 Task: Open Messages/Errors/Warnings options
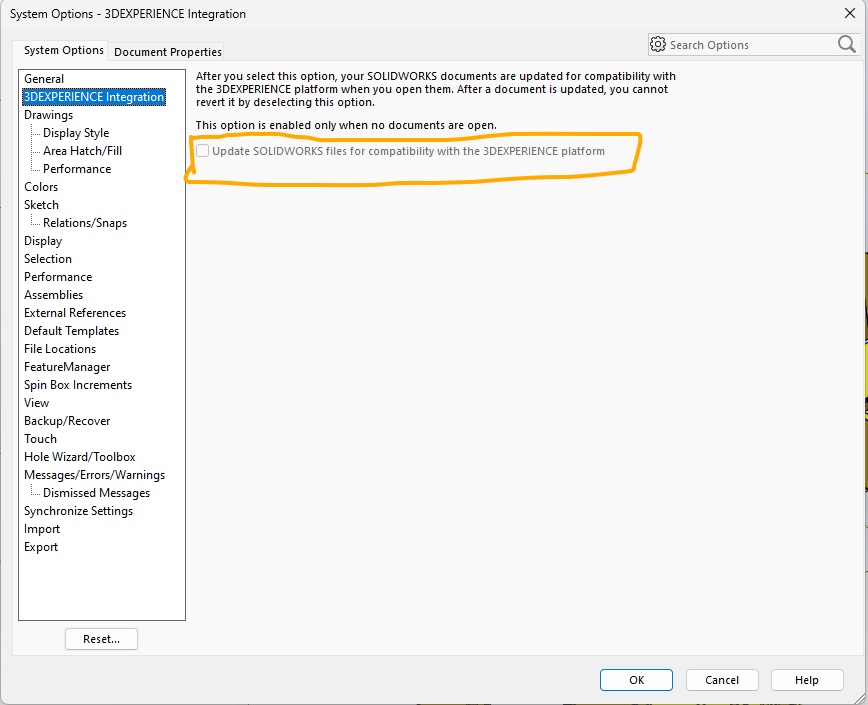coord(94,475)
